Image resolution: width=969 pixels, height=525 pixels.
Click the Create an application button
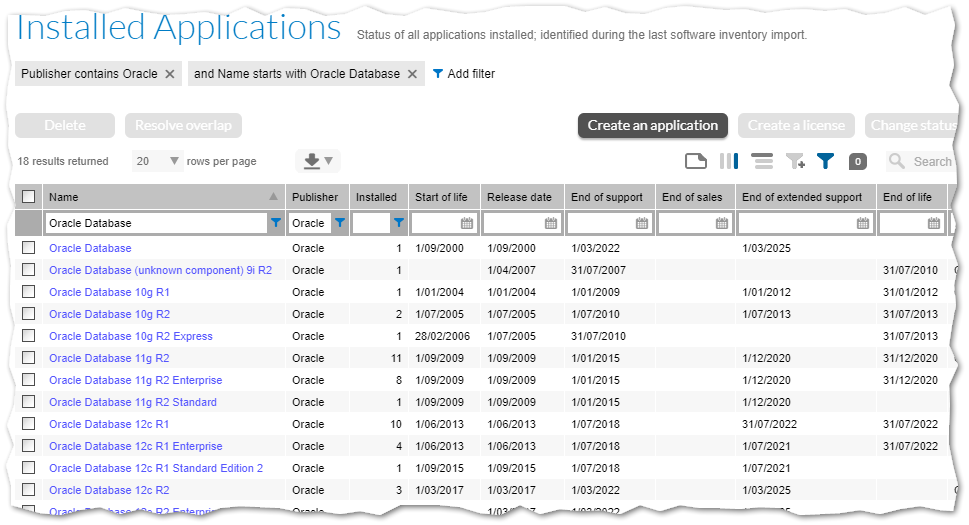pos(653,125)
